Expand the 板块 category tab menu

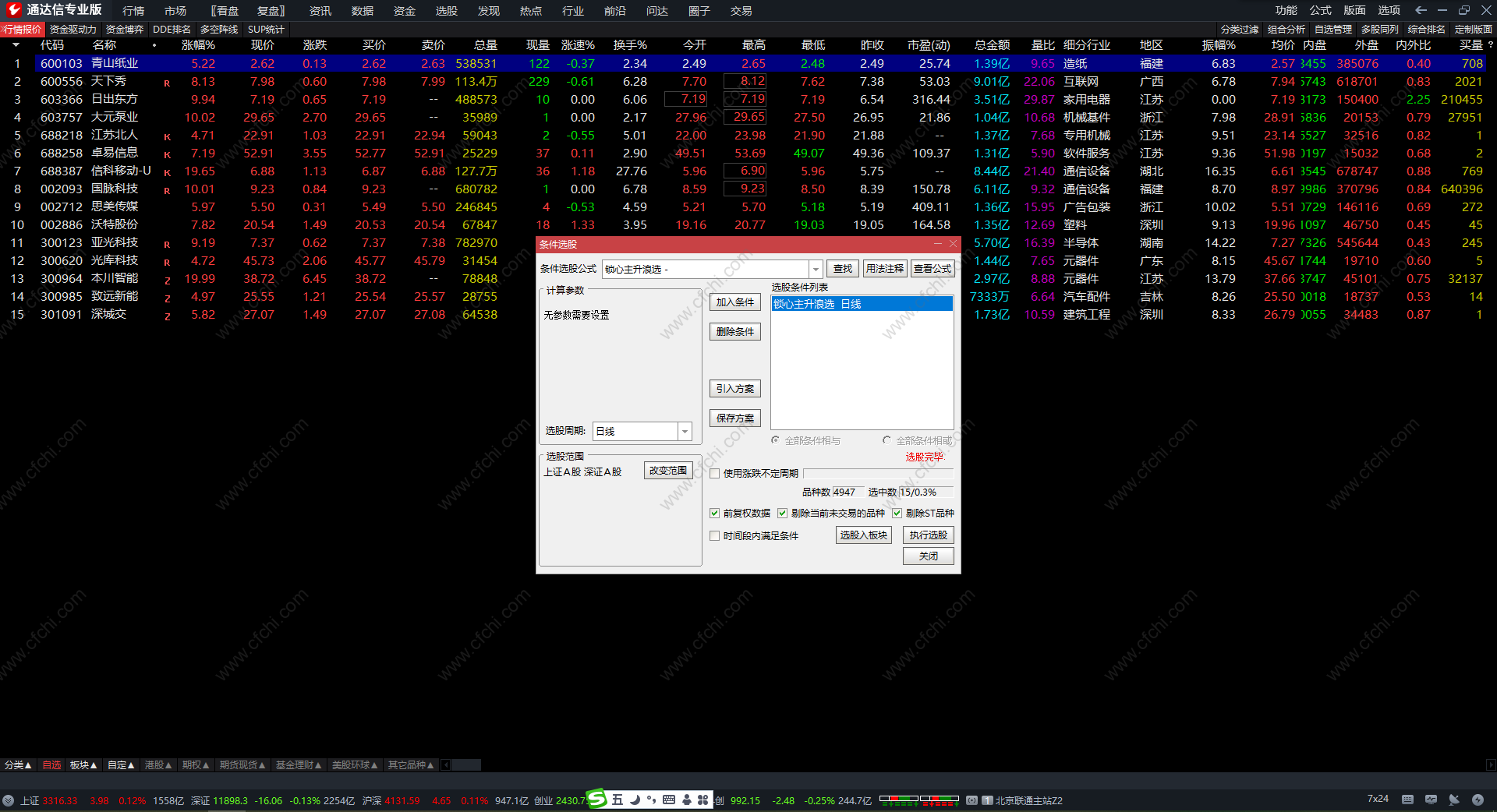[83, 765]
